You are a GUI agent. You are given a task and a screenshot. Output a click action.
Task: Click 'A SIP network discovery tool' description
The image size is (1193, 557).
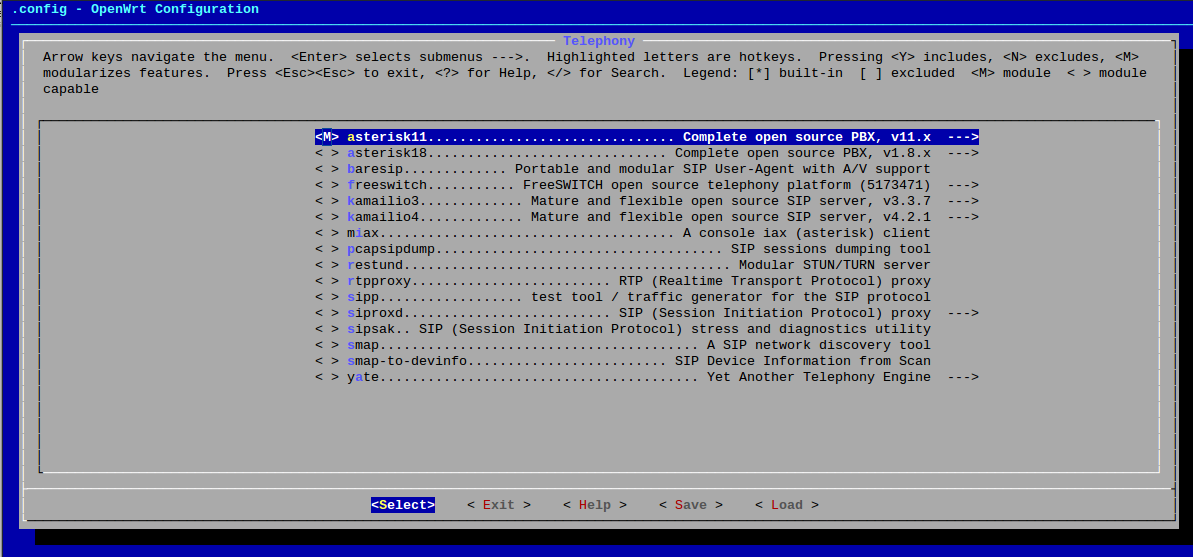pyautogui.click(x=819, y=345)
